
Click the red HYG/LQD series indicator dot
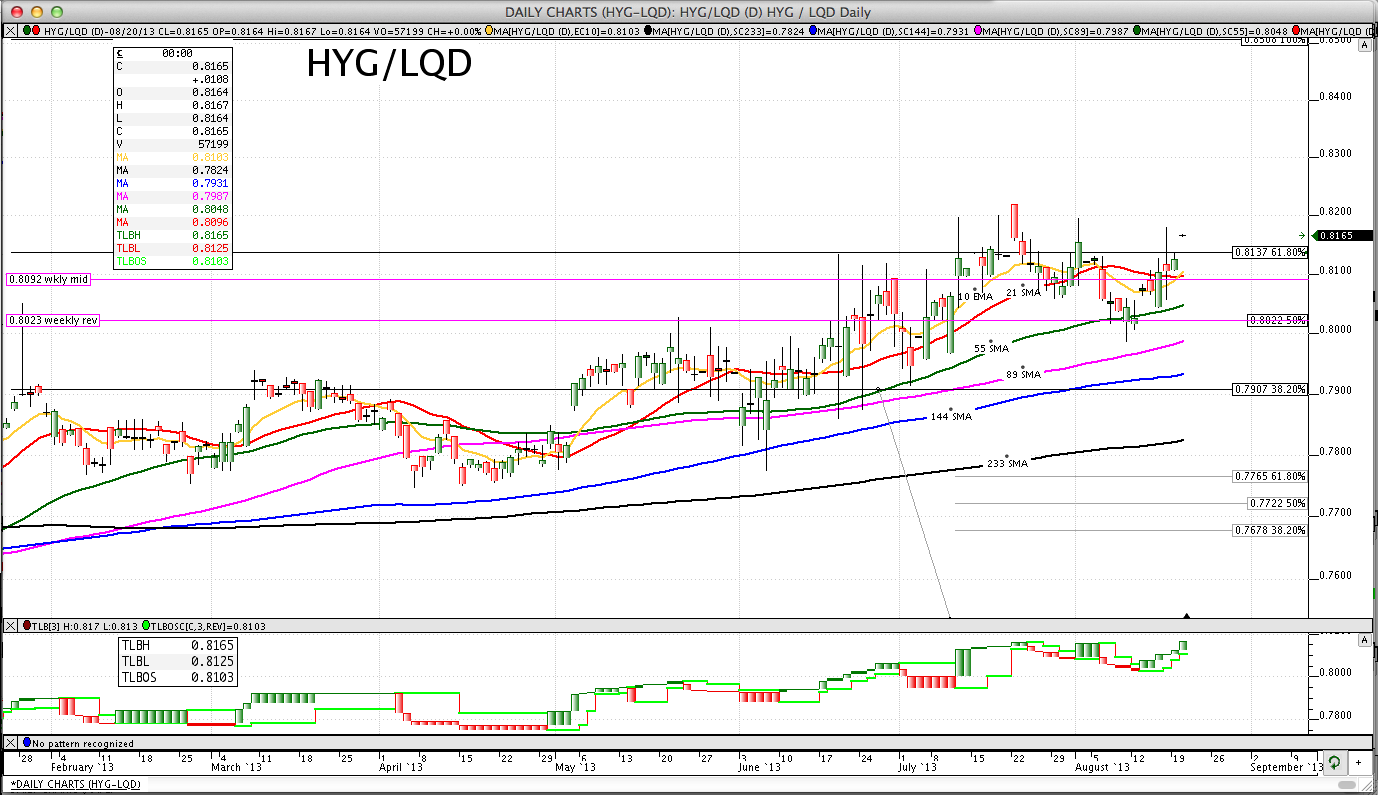38,32
